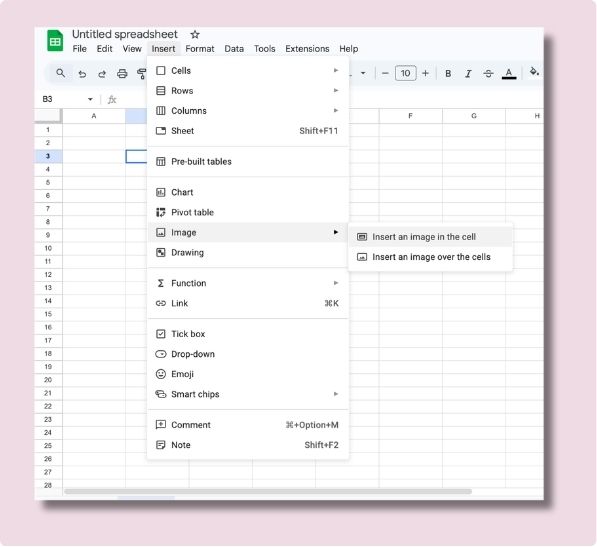
Task: Expand the Function submenu
Action: [248, 283]
